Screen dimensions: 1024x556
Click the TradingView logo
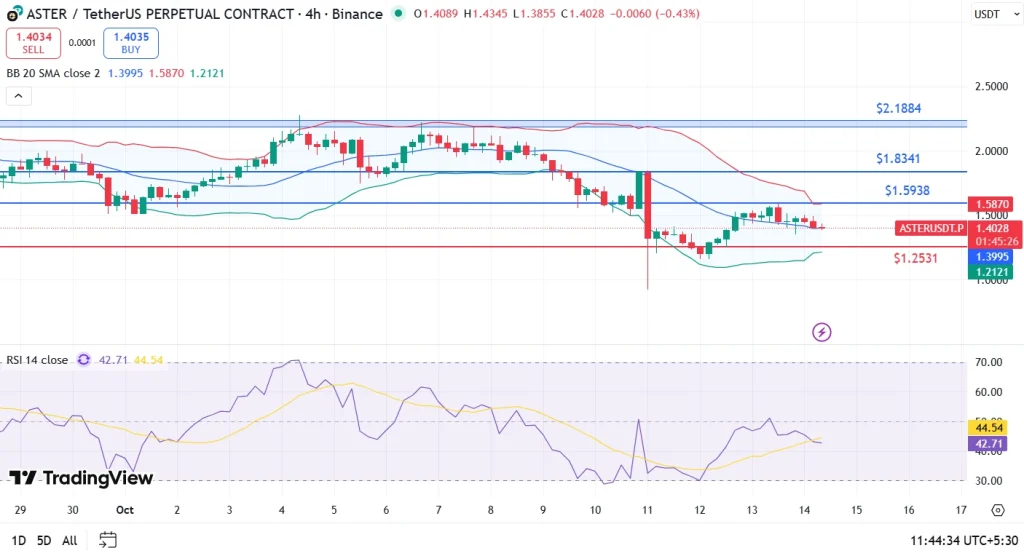[81, 478]
